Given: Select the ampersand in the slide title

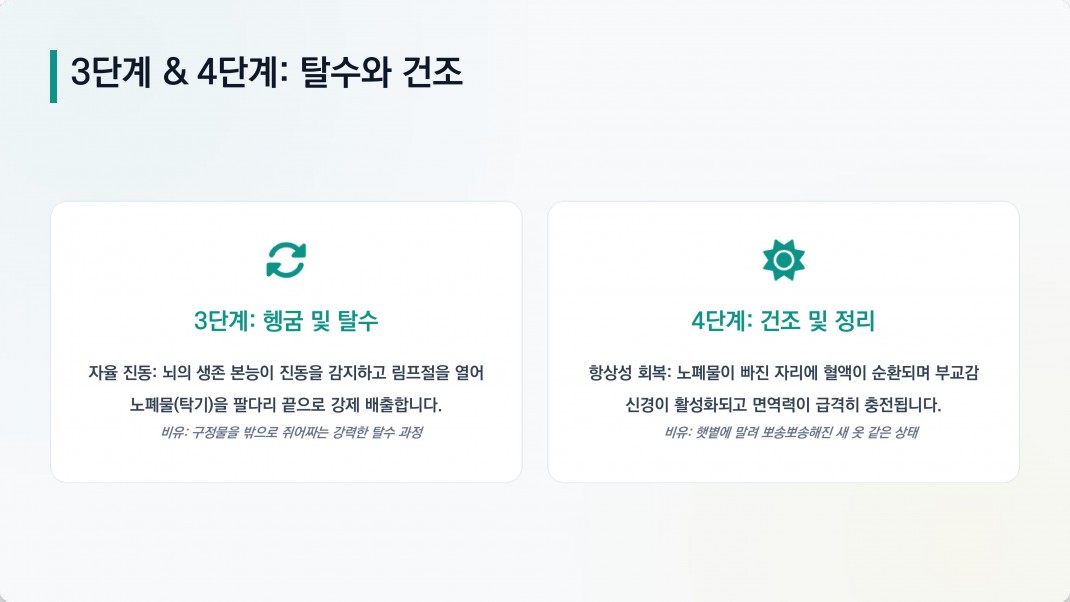Looking at the screenshot, I should click(173, 74).
